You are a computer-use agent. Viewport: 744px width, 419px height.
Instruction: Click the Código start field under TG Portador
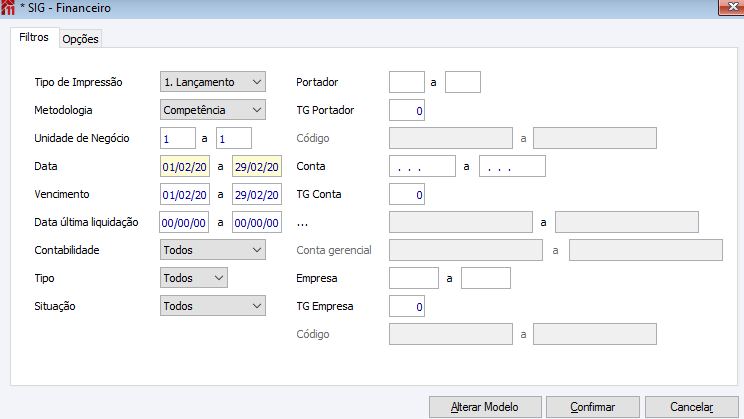pyautogui.click(x=451, y=138)
